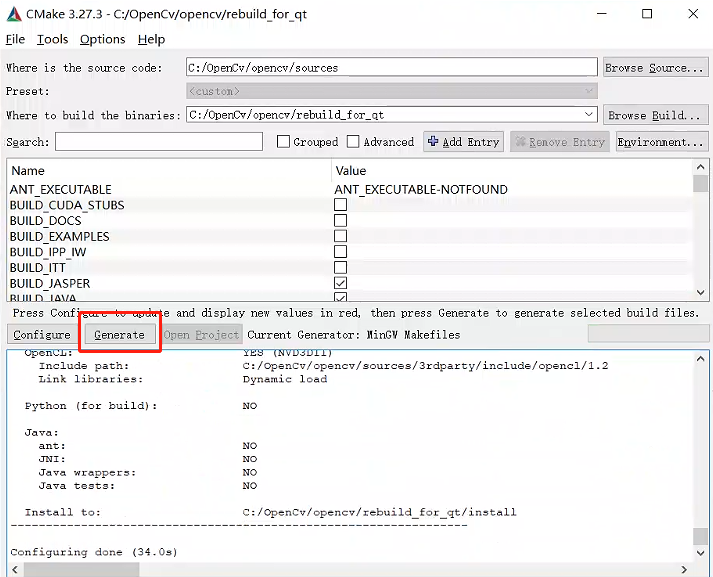The image size is (713, 577).
Task: Click the OpenCL include path log text
Action: [x=425, y=366]
